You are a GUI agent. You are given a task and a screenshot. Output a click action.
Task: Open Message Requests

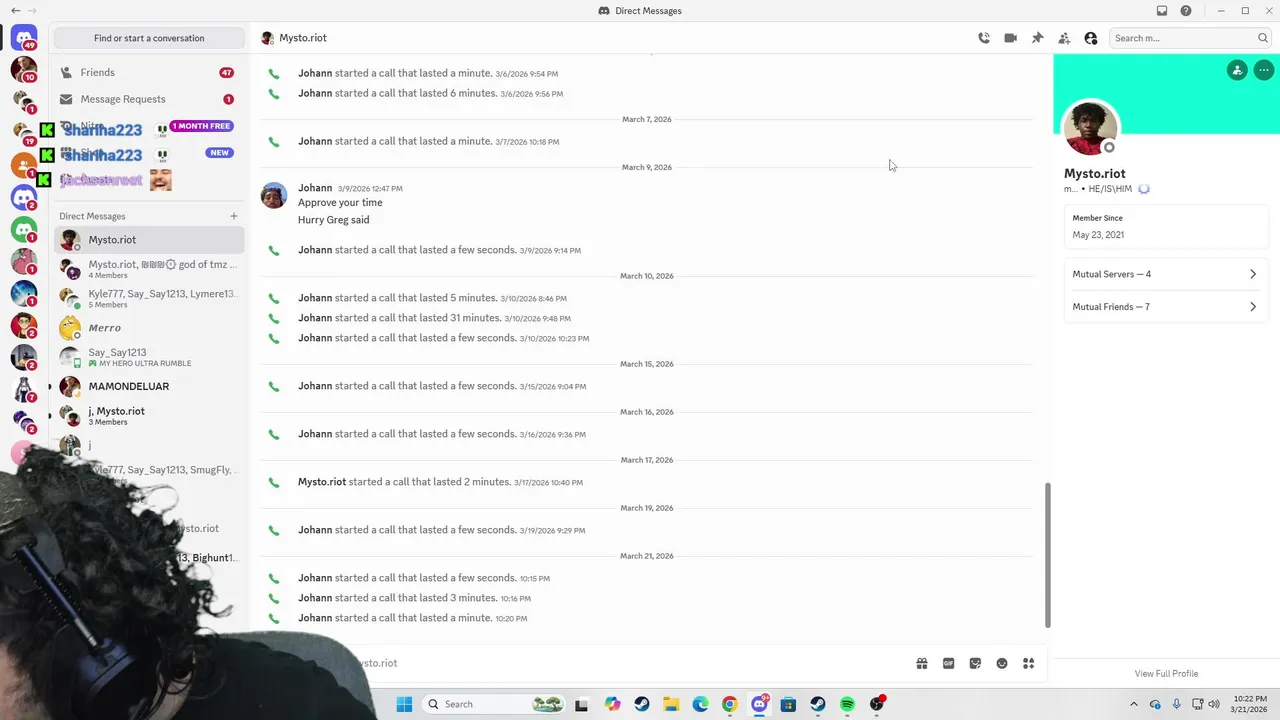tap(149, 99)
